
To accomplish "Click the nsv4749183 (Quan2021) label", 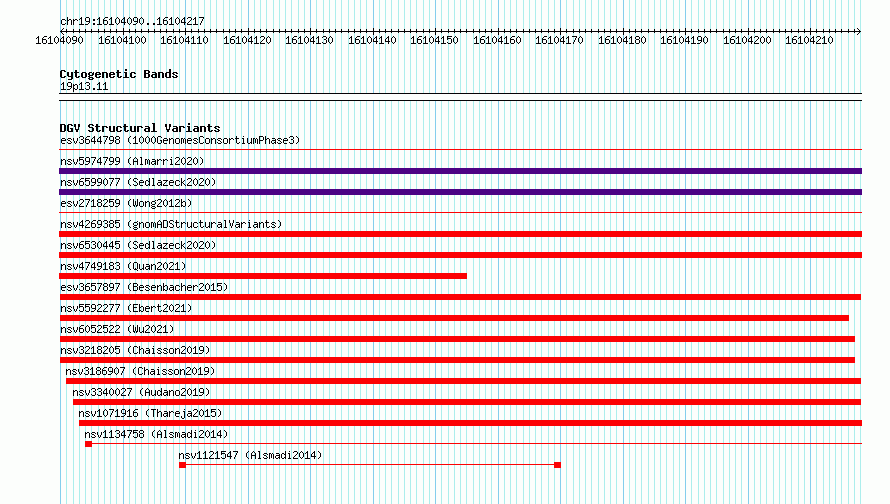I will point(123,266).
